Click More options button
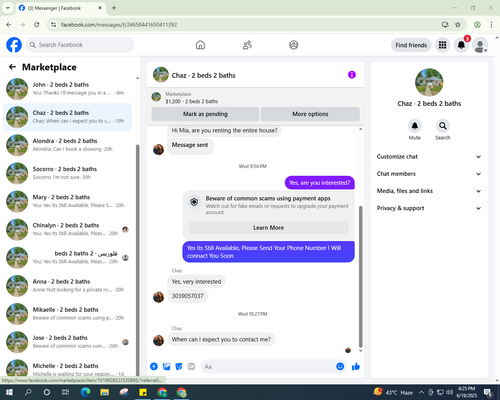Screen dimensions: 500x400 pyautogui.click(x=310, y=114)
